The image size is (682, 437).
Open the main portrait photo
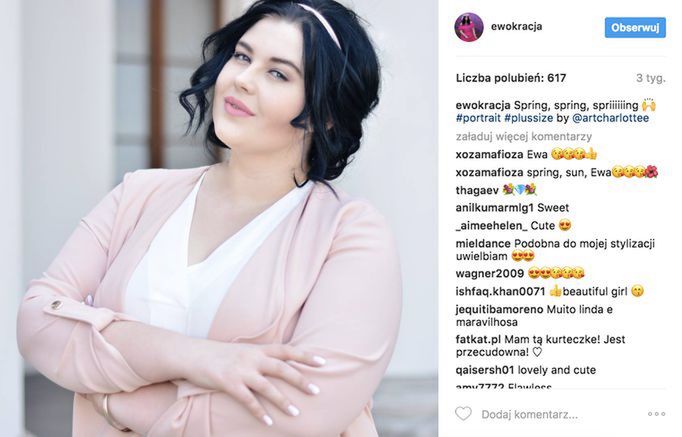[219, 218]
